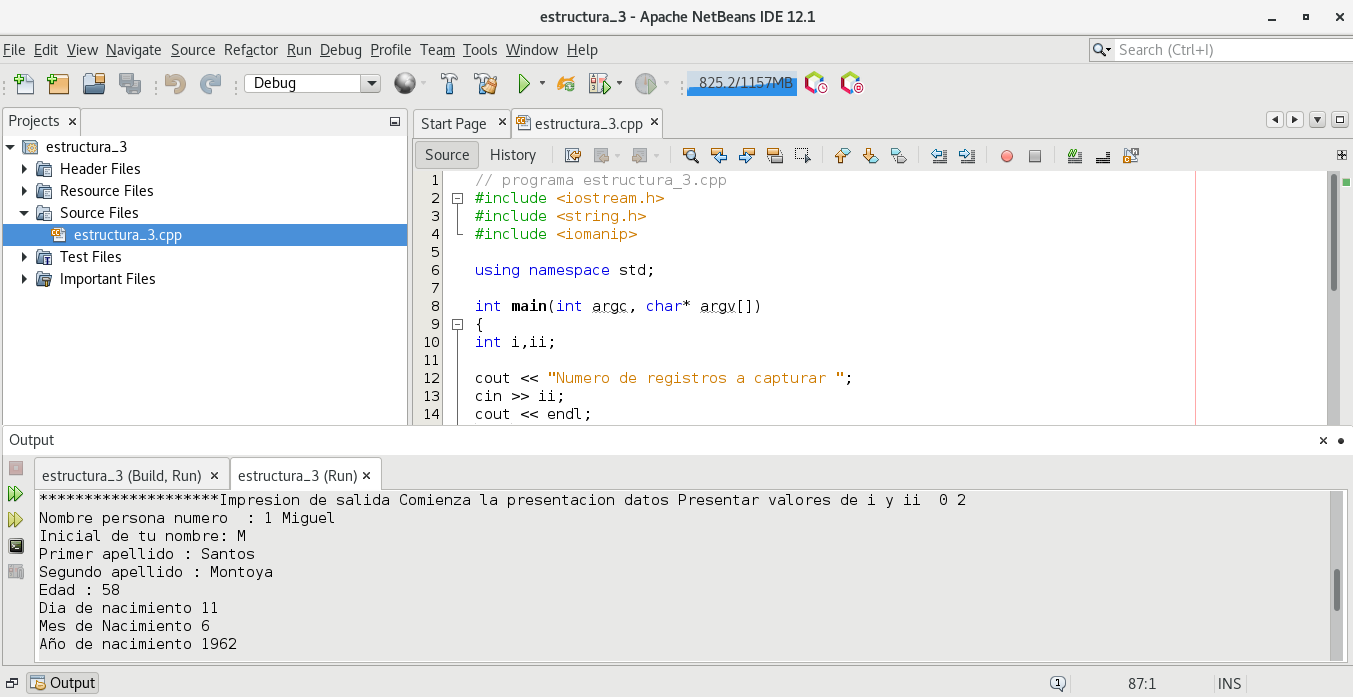The height and width of the screenshot is (697, 1353).
Task: Click the Find Selection magnifier in the editor toolbar
Action: 690,155
